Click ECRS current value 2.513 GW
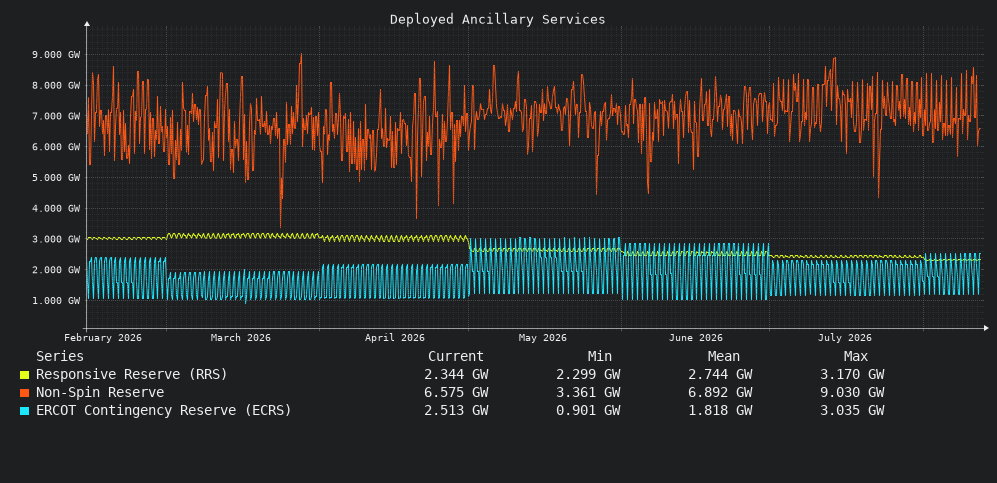 click(x=456, y=411)
